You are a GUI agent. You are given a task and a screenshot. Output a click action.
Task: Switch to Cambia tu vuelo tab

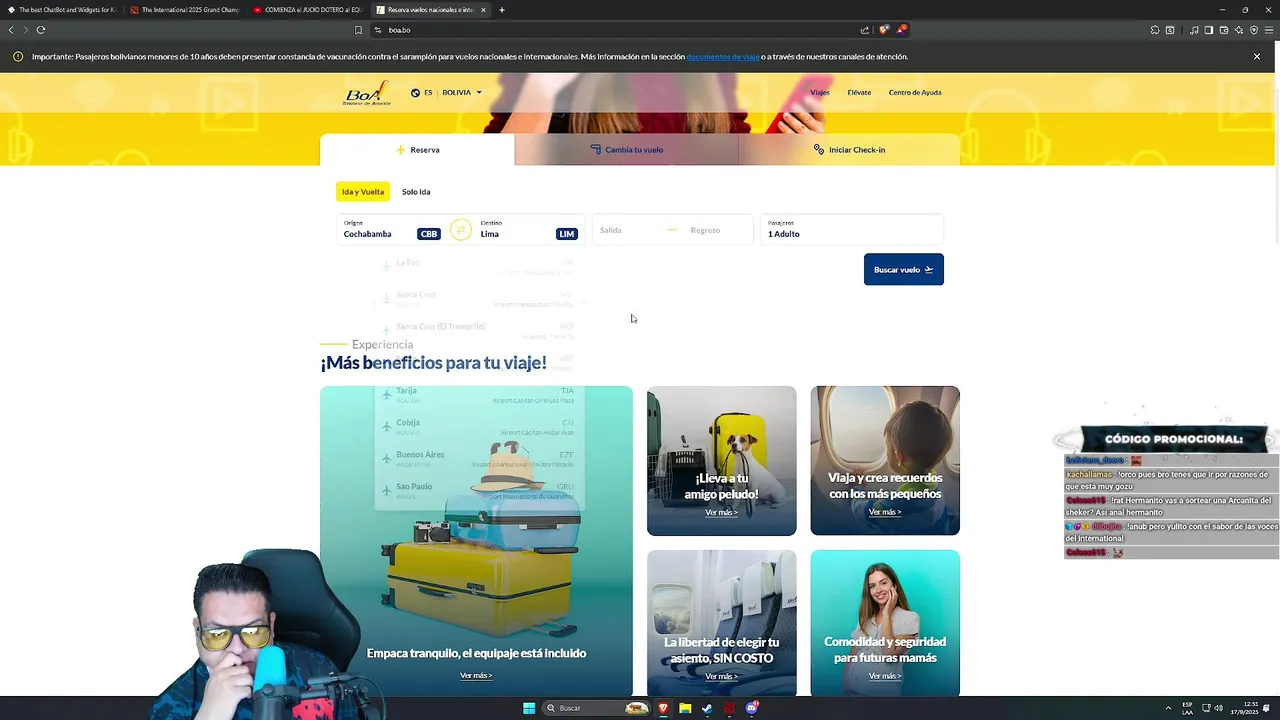coord(627,150)
